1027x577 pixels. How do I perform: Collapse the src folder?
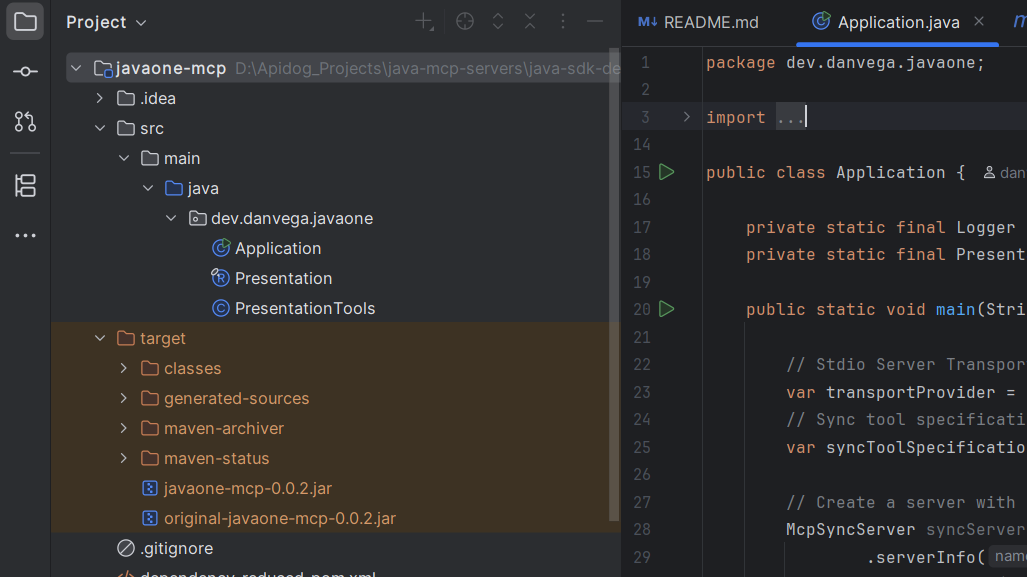100,128
